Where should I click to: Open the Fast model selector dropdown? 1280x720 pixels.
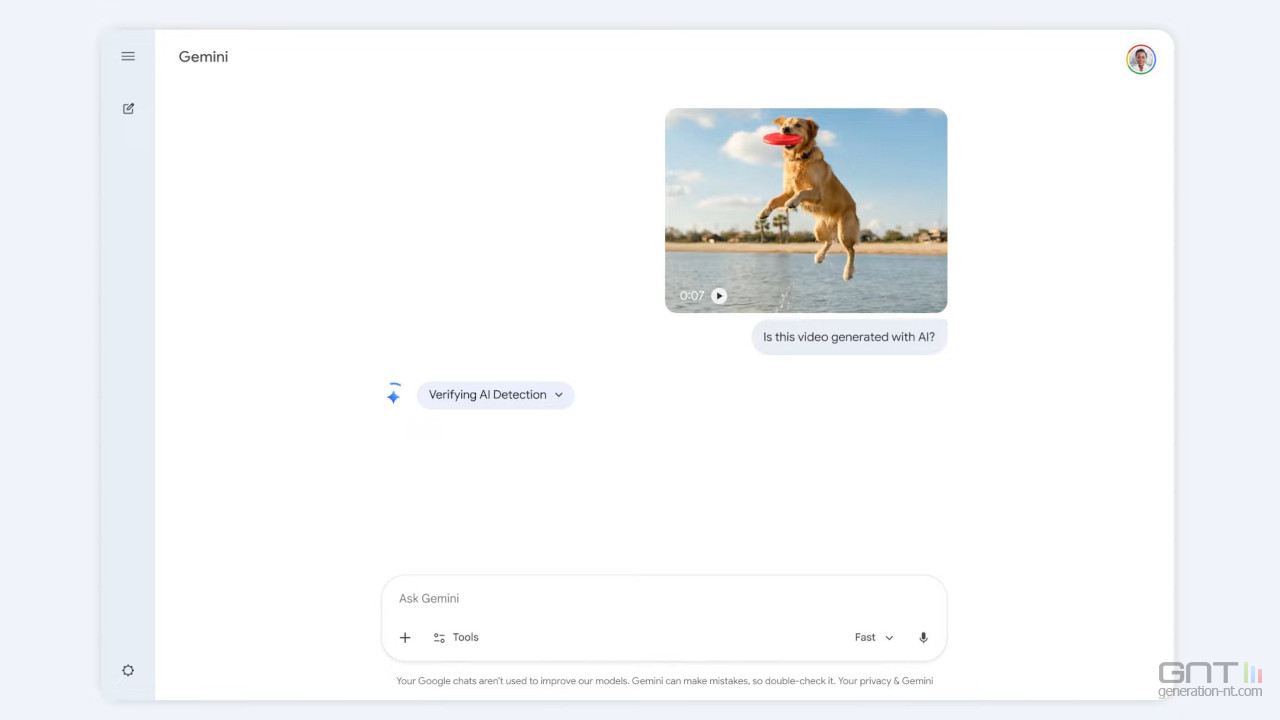click(x=872, y=637)
